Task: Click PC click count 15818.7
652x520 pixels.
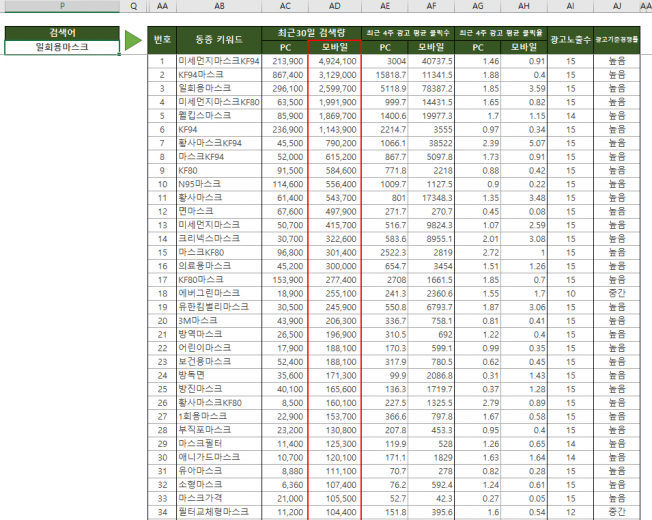Action: pyautogui.click(x=385, y=75)
